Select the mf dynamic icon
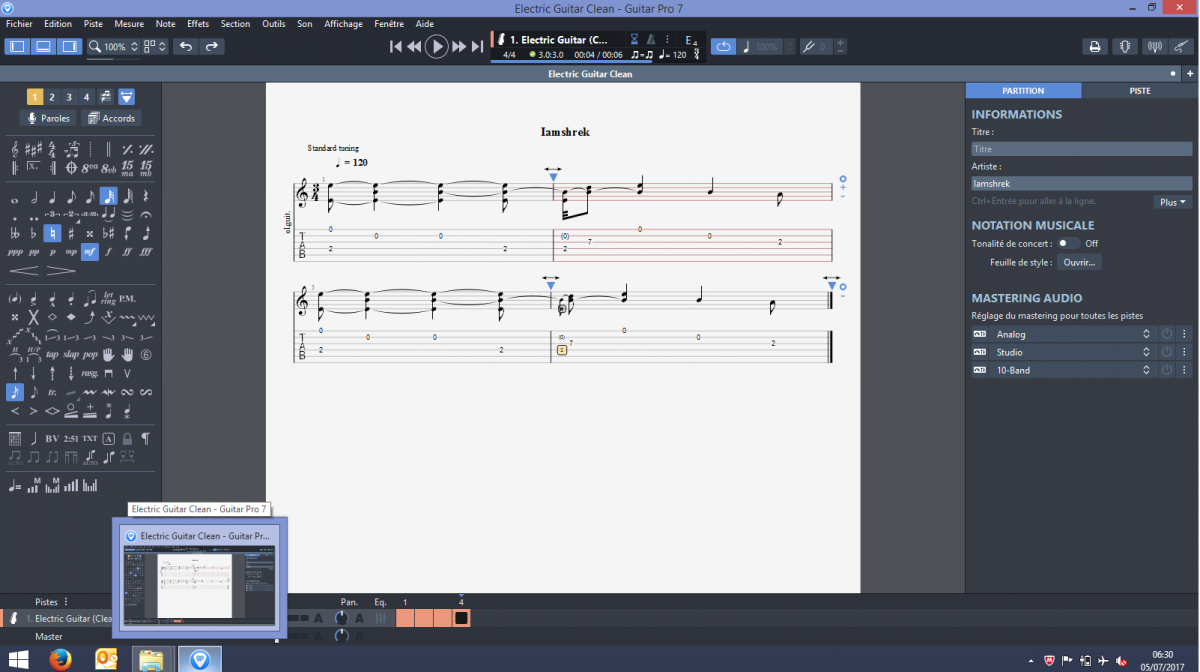Viewport: 1200px width, 672px height. click(90, 252)
